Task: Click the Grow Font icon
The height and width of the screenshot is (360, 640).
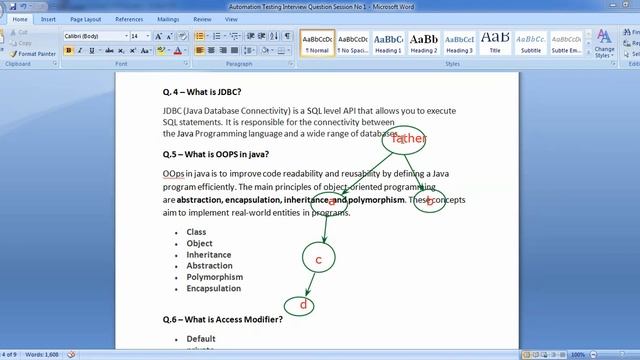Action: click(158, 36)
